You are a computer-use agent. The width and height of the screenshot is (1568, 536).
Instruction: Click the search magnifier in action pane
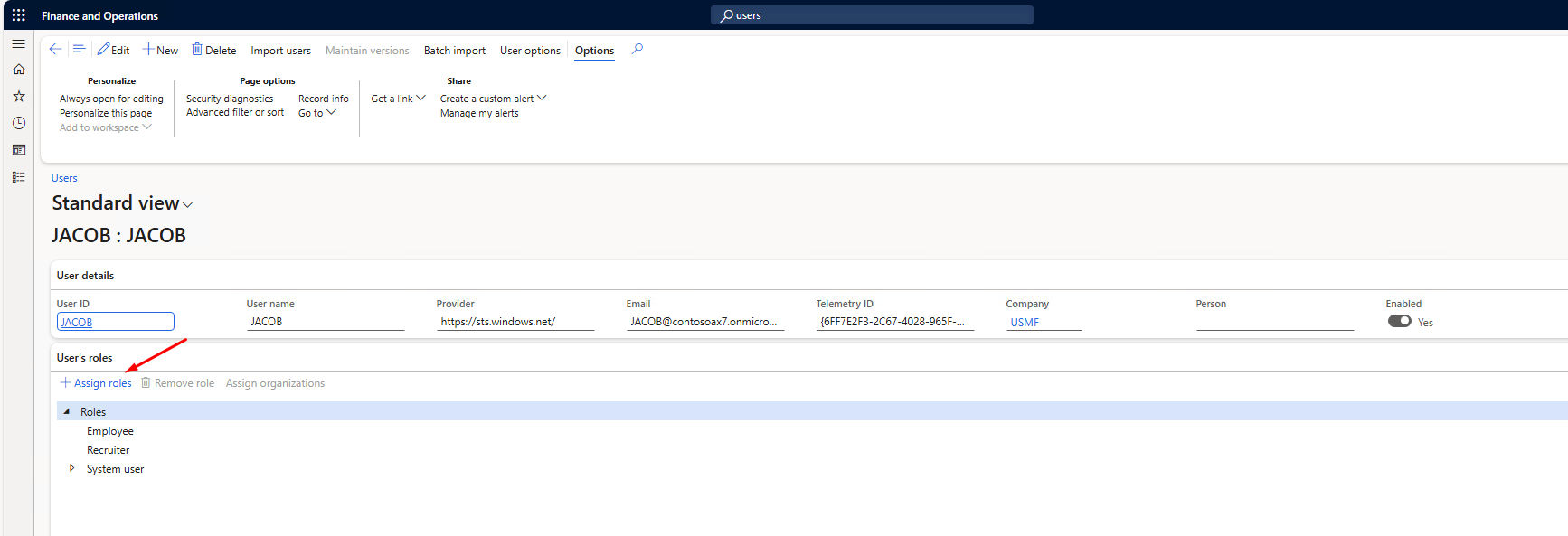point(638,50)
